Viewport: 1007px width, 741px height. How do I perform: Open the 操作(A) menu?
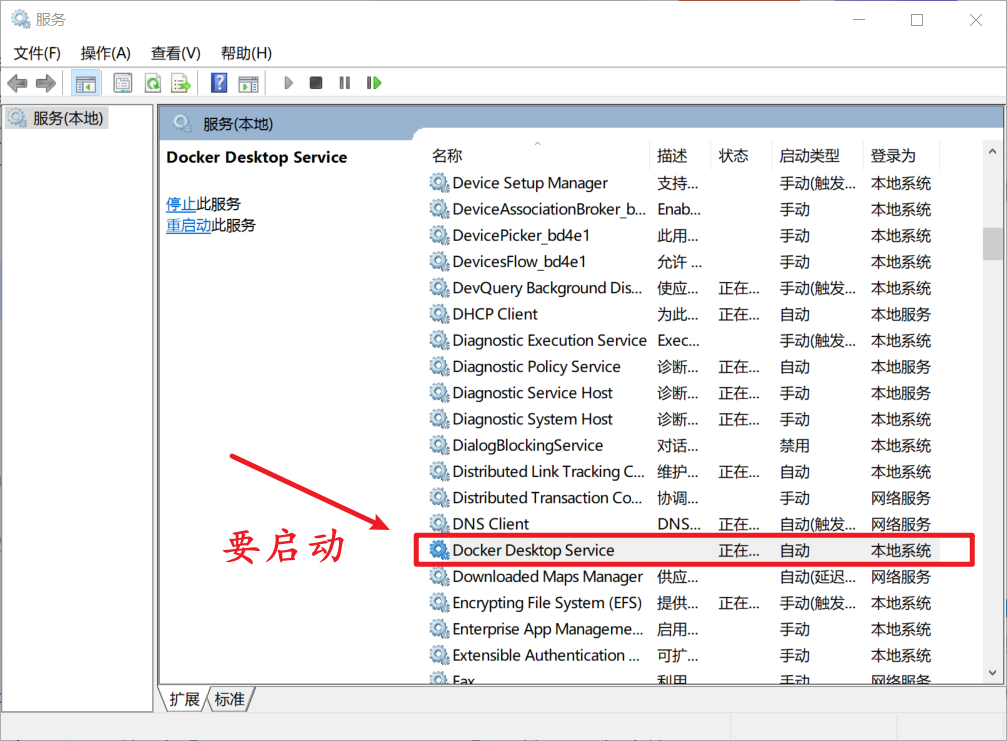click(106, 53)
